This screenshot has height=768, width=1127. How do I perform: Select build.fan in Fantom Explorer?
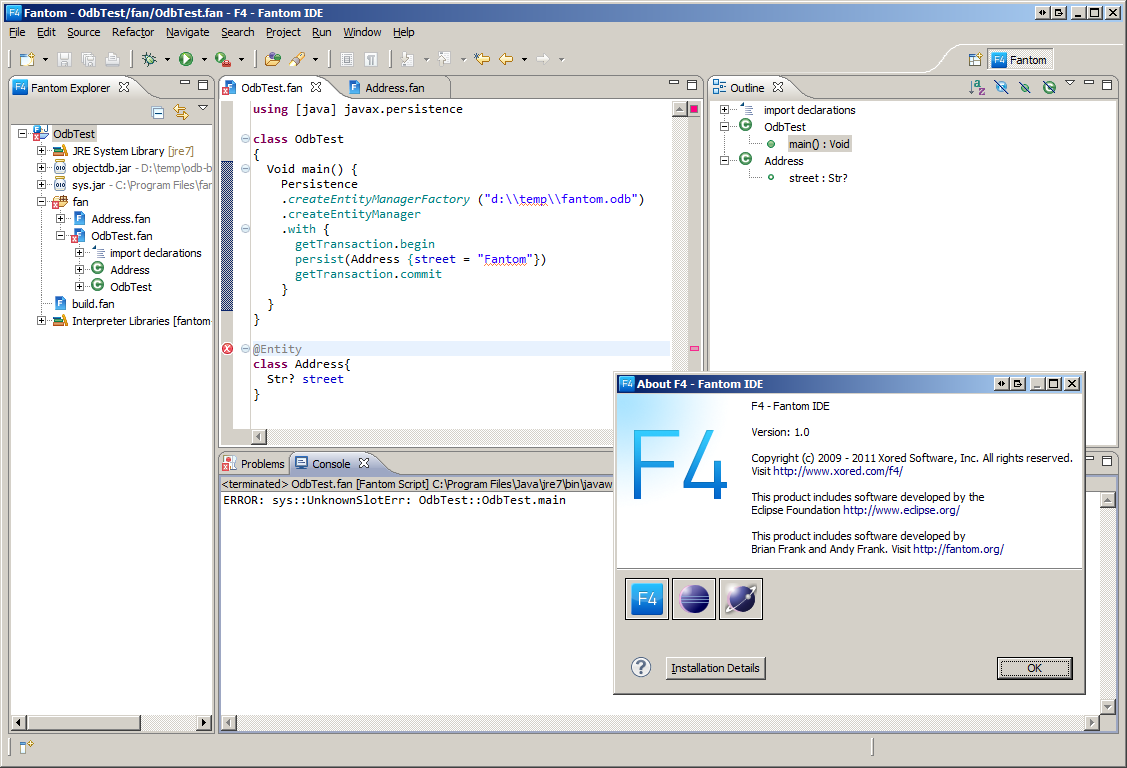[x=93, y=304]
